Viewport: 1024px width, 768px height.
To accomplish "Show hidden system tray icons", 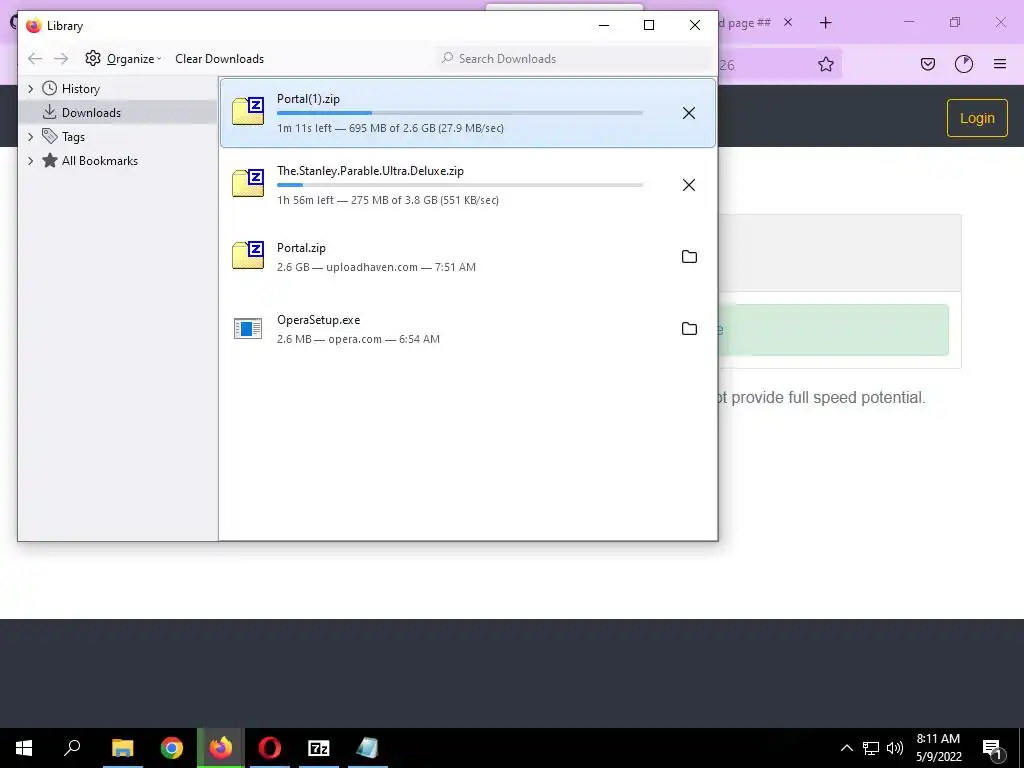I will [846, 748].
